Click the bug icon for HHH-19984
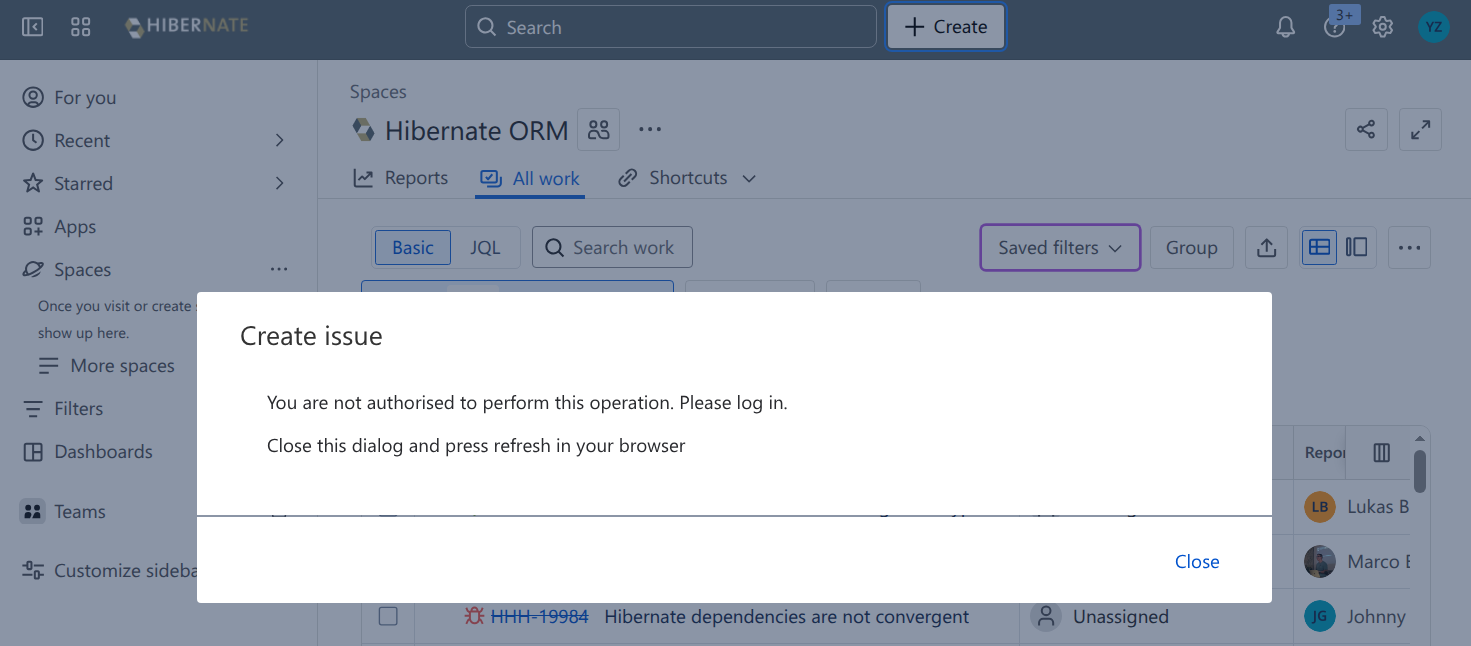This screenshot has width=1471, height=646. 474,616
